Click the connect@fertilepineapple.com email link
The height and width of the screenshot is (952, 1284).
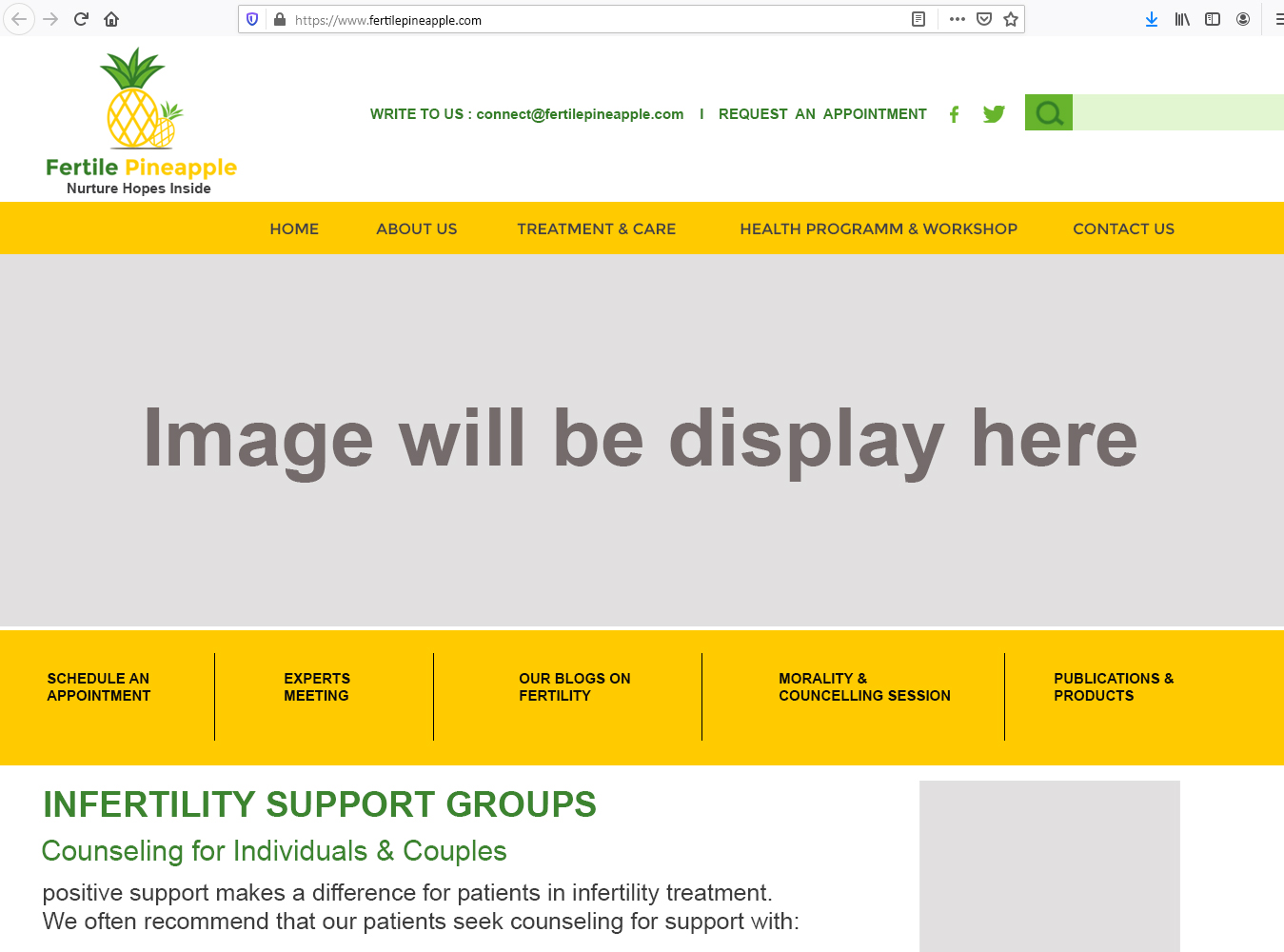pyautogui.click(x=580, y=114)
